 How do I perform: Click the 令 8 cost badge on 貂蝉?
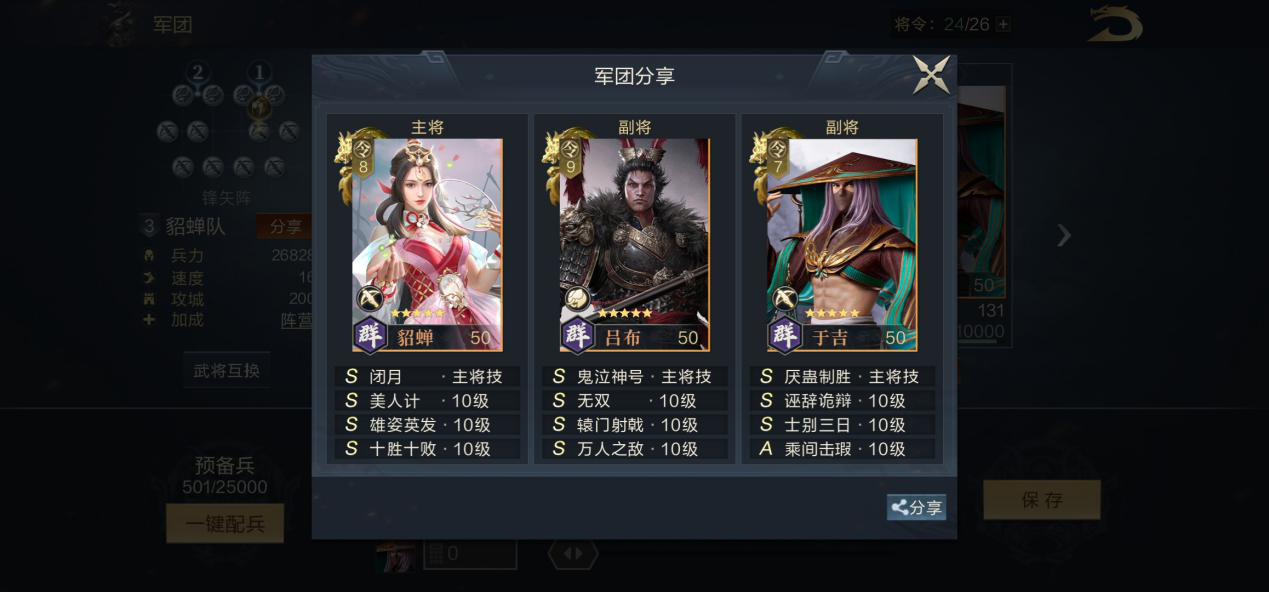[x=362, y=158]
